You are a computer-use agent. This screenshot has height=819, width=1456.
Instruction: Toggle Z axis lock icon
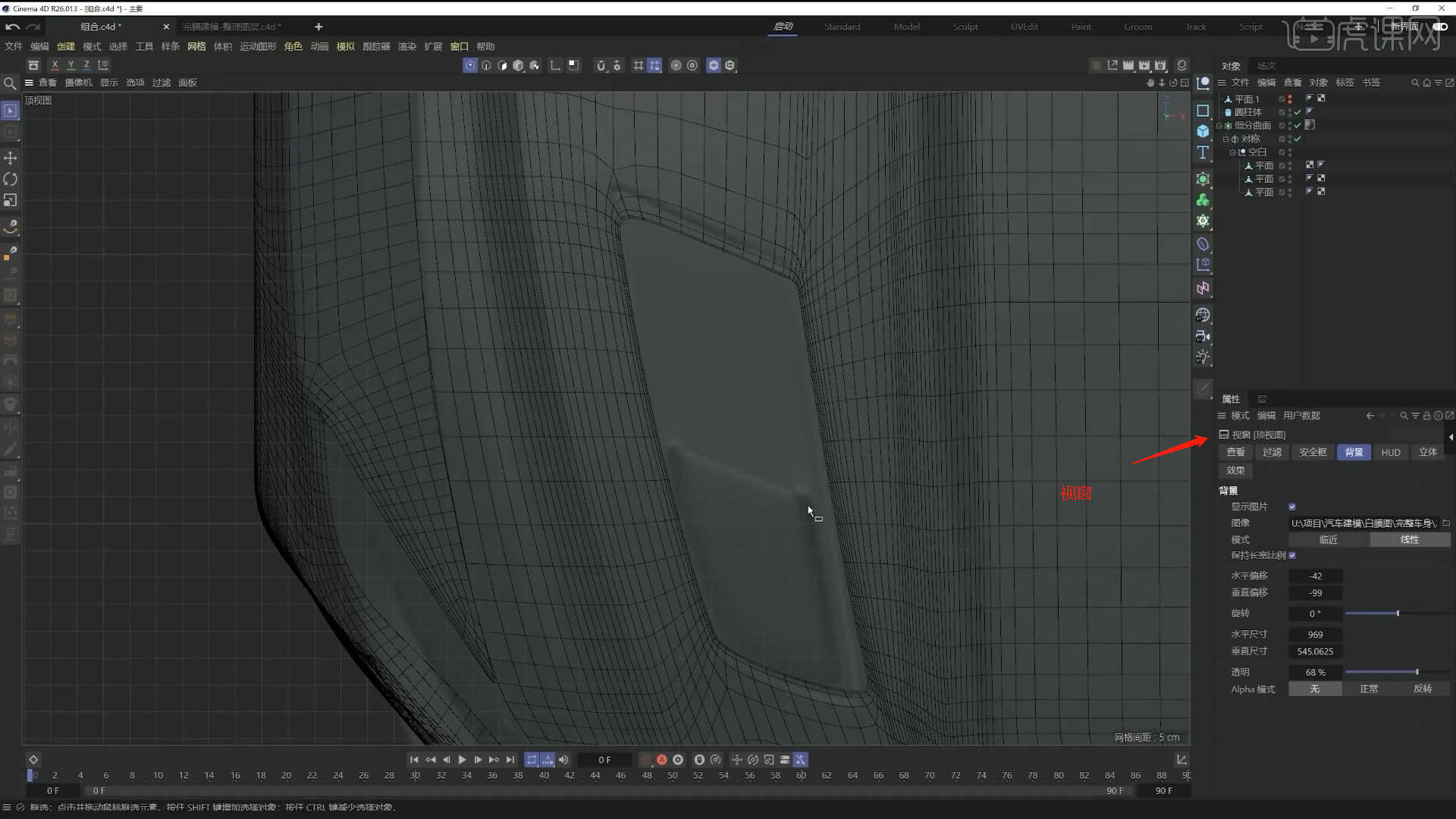tap(86, 65)
